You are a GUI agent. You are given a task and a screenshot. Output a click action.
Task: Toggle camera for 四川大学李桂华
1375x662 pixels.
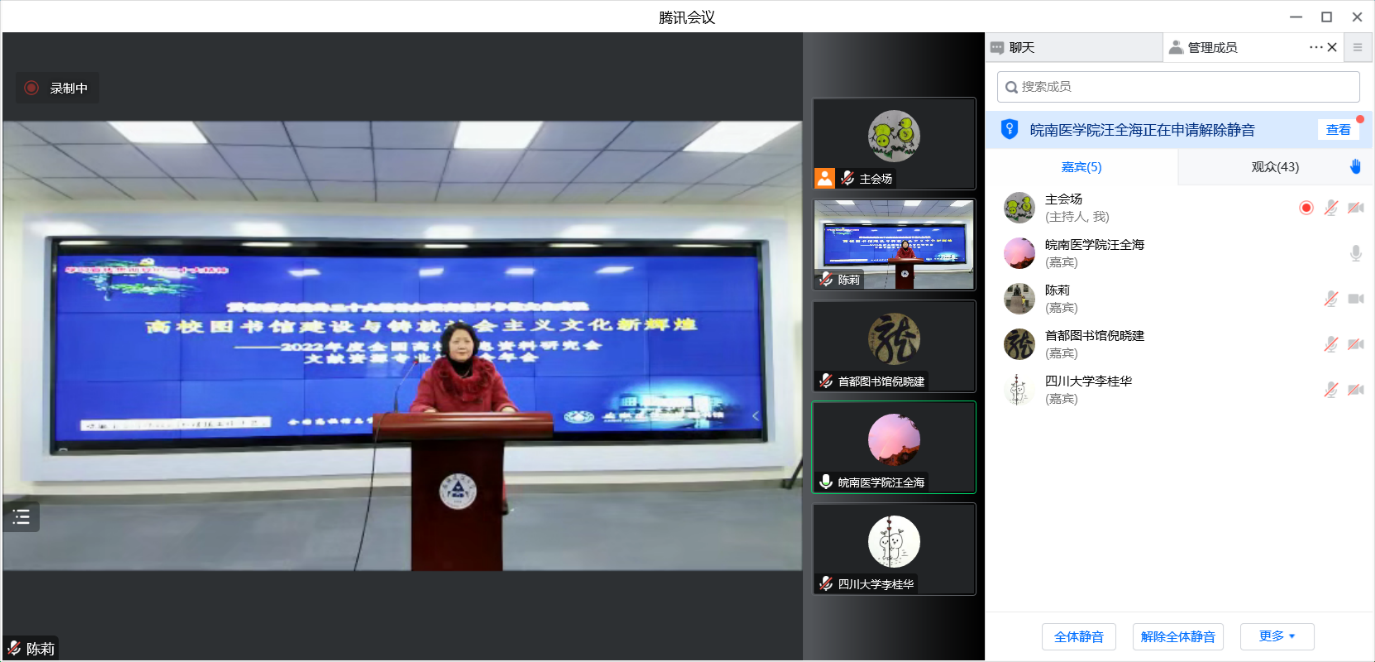(x=1356, y=389)
